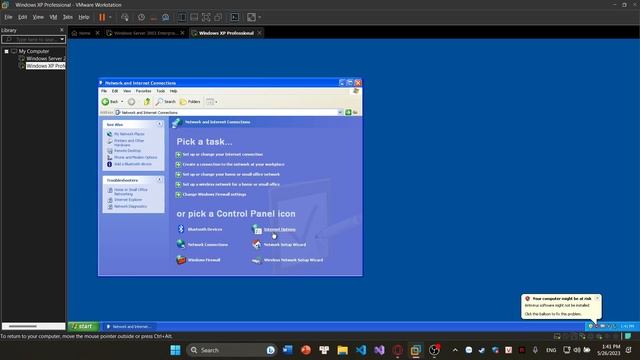Collapse the Troubleshooters panel chevron
The height and width of the screenshot is (360, 640).
click(x=160, y=180)
